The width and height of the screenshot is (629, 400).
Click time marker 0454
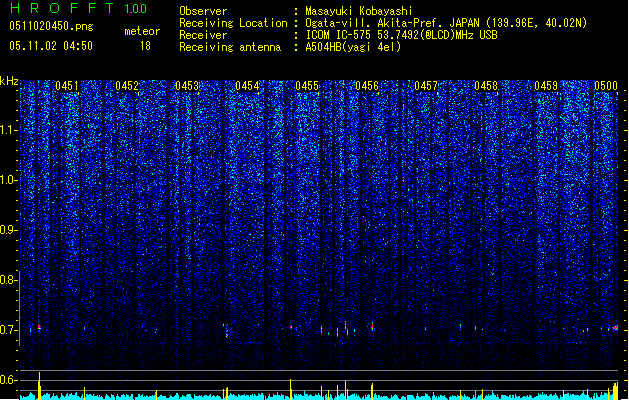pyautogui.click(x=247, y=86)
